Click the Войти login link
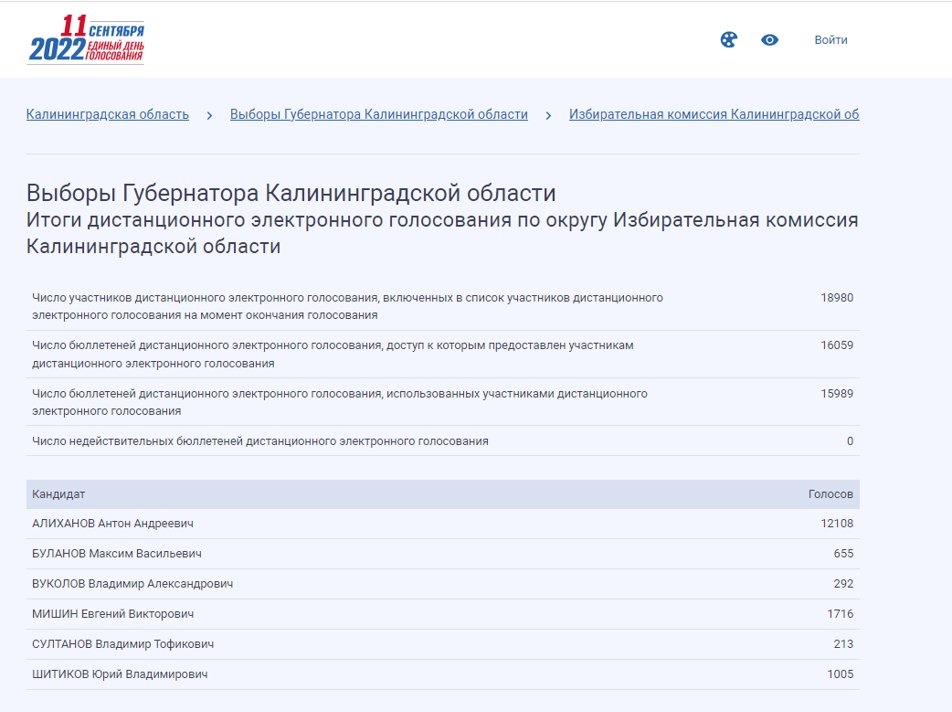952x712 pixels. click(831, 40)
